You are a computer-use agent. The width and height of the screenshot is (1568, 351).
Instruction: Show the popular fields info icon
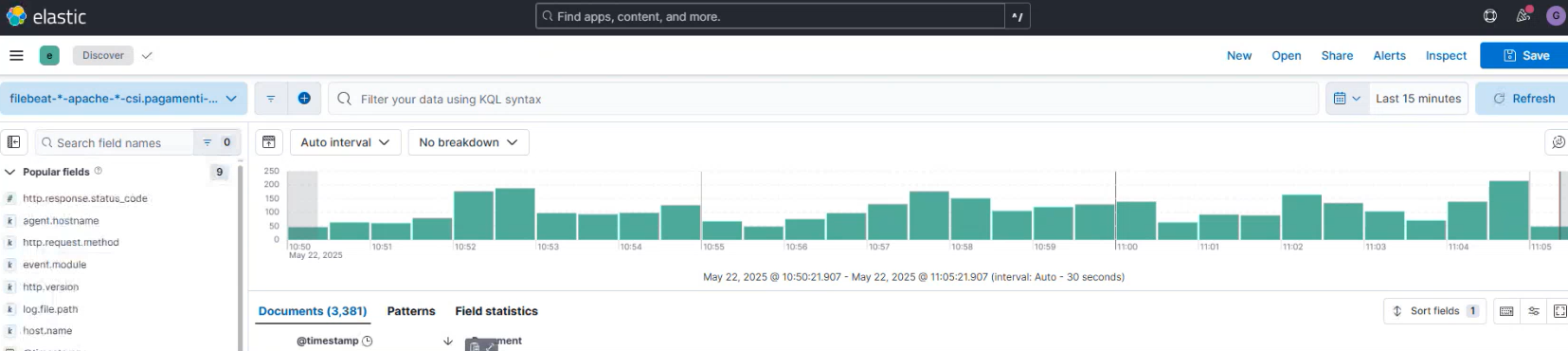pos(99,171)
